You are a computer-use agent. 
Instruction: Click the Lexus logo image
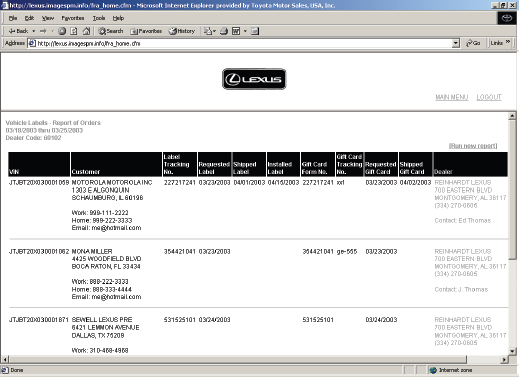tap(254, 79)
